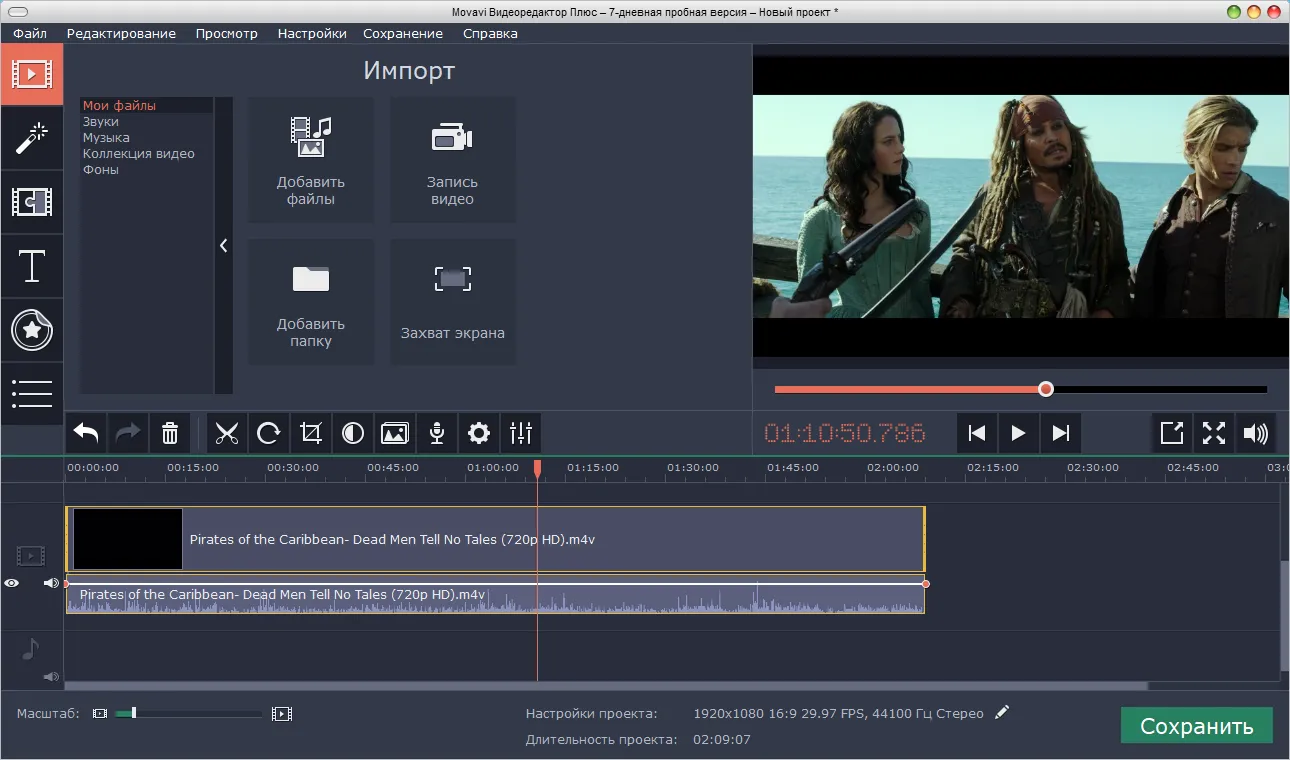This screenshot has height=760, width=1290.
Task: Expand preview to full screen
Action: (1213, 433)
